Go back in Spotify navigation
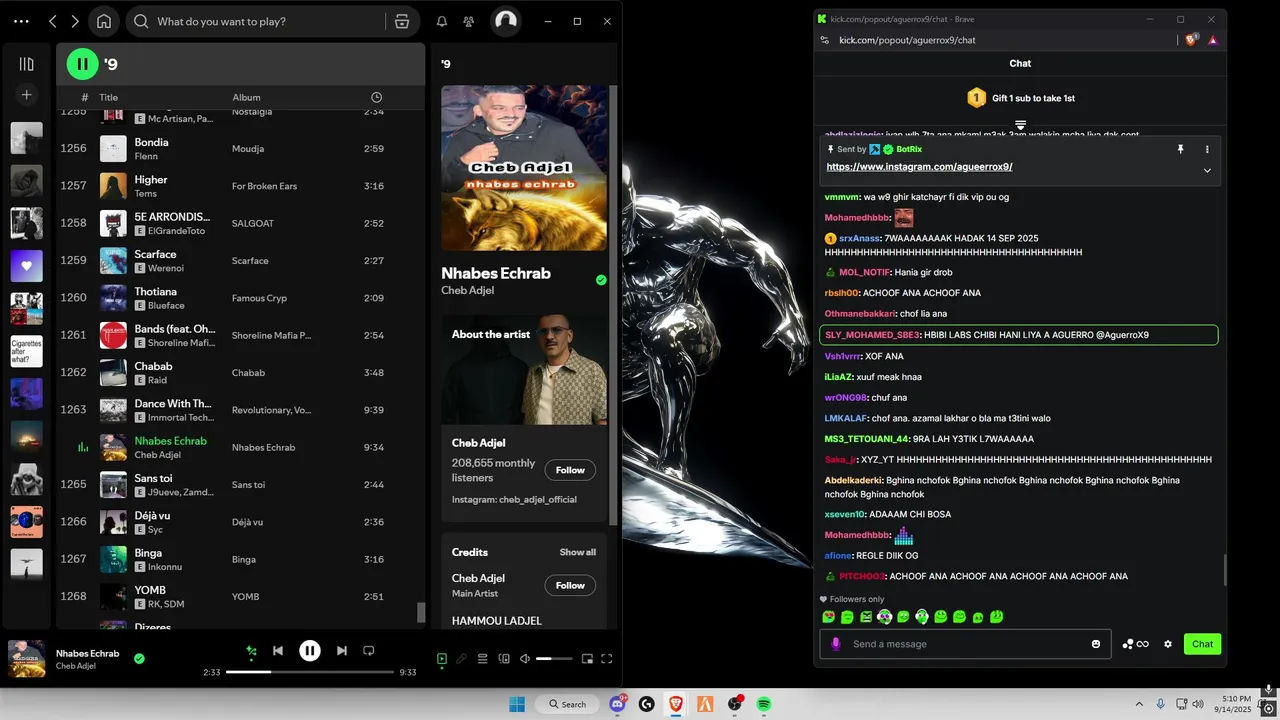 (52, 21)
